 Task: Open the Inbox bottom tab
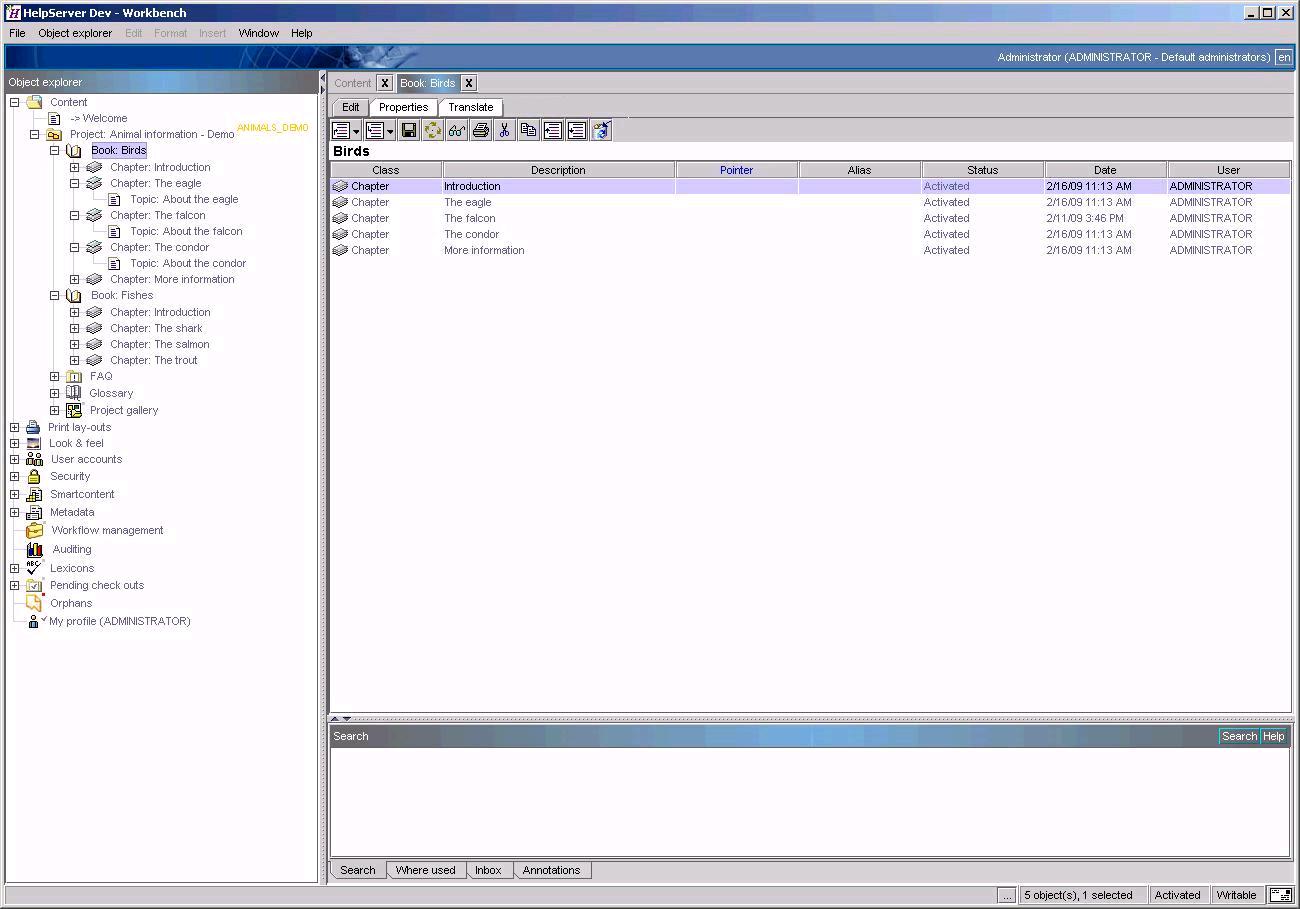(488, 870)
